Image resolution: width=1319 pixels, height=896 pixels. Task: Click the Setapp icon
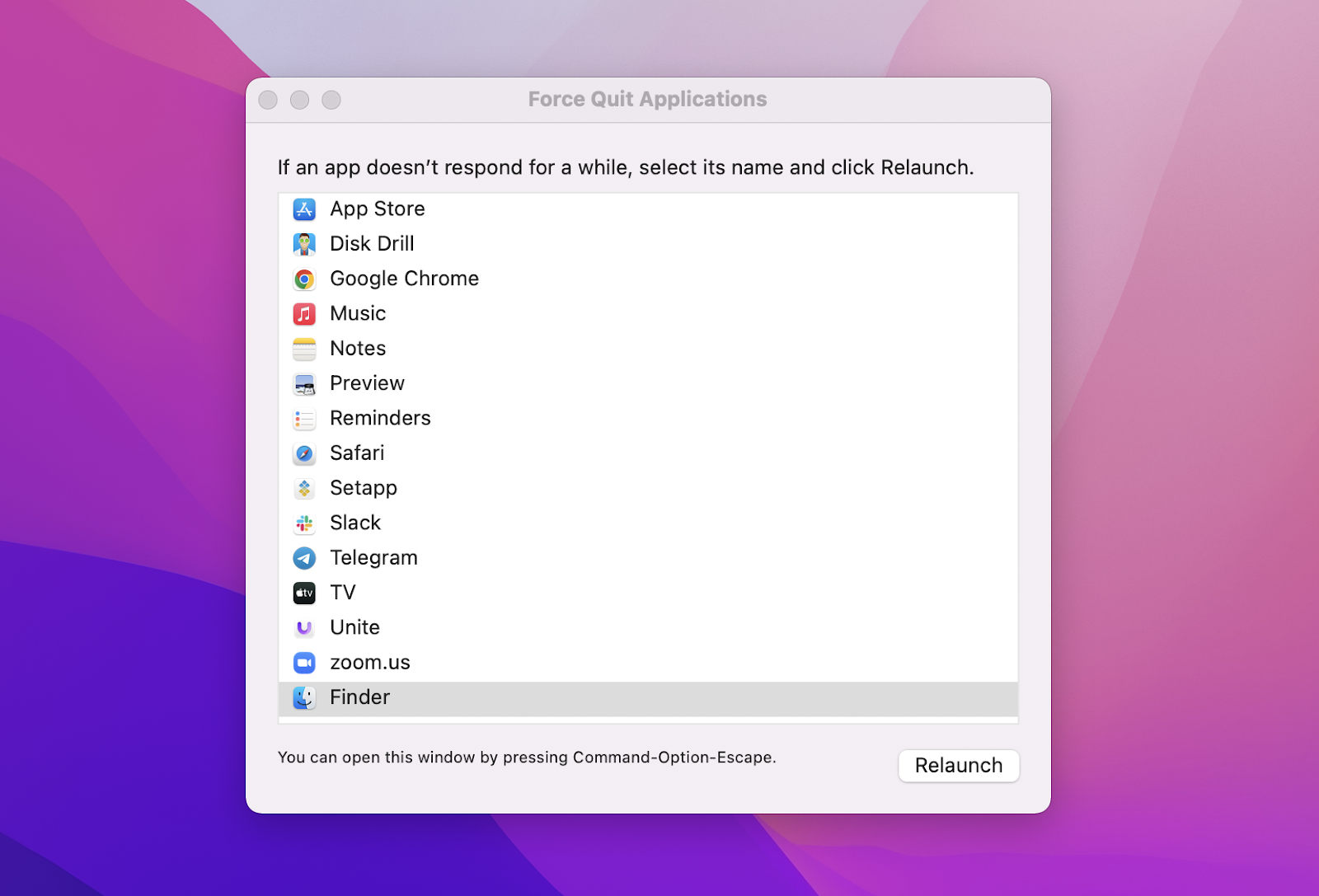click(304, 489)
